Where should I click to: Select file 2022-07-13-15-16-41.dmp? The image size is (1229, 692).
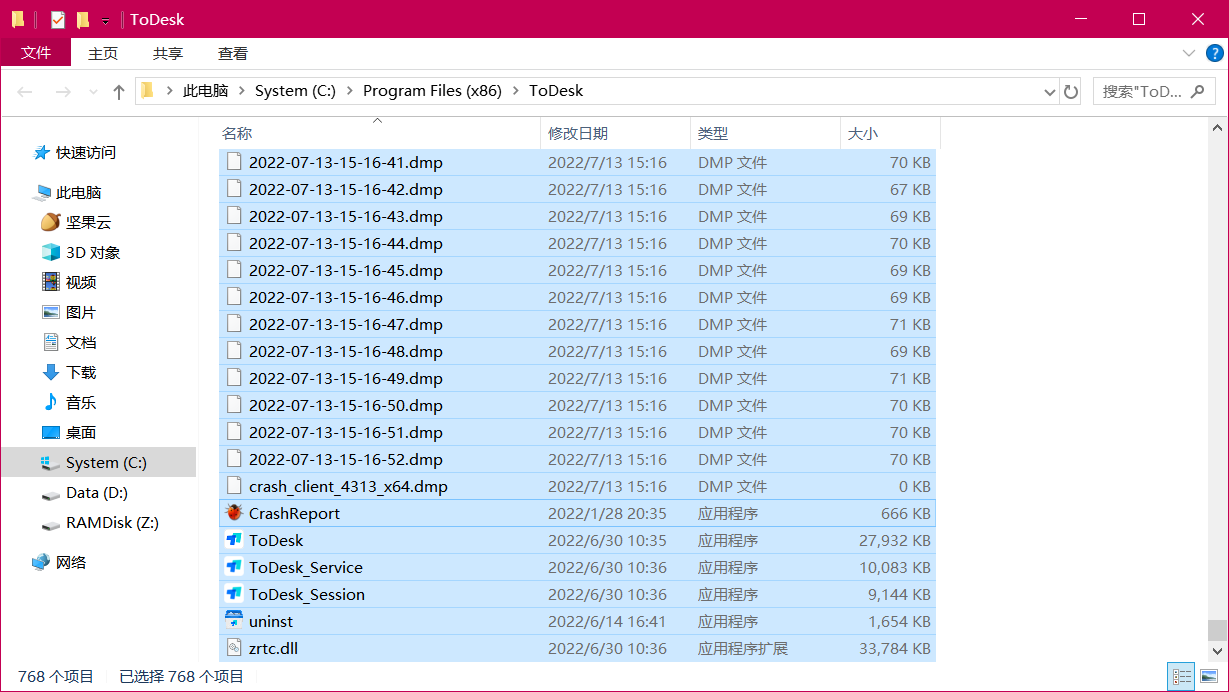[x=577, y=162]
